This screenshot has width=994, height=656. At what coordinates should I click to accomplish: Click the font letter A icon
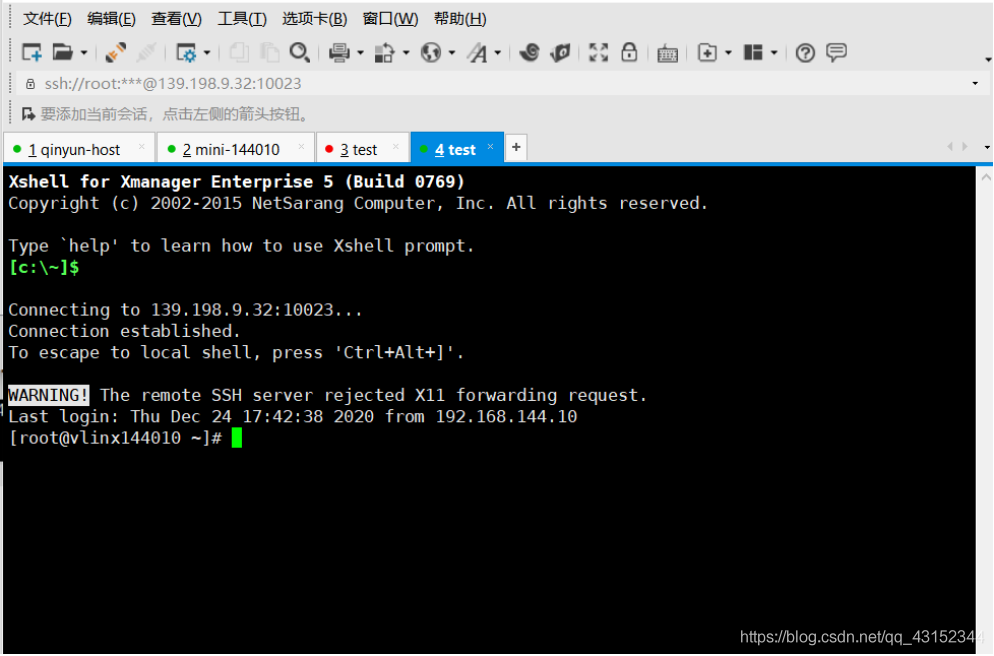[477, 52]
